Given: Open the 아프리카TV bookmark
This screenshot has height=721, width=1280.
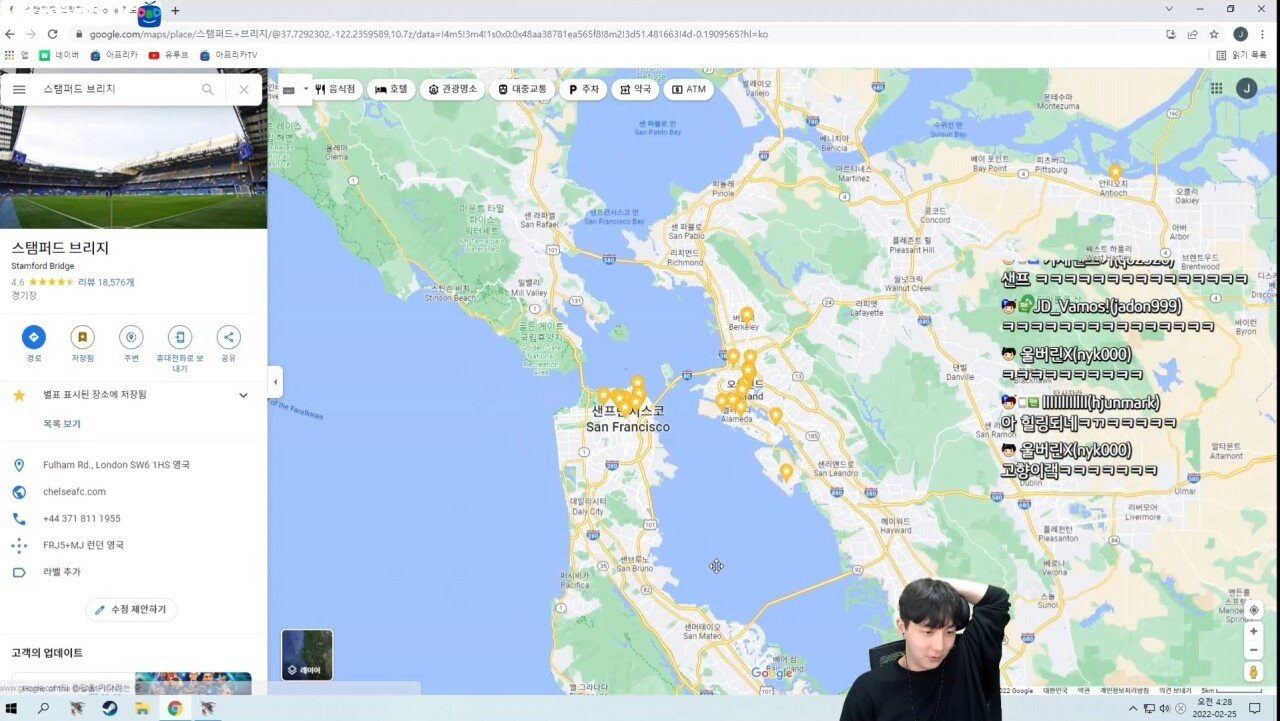Looking at the screenshot, I should point(228,55).
